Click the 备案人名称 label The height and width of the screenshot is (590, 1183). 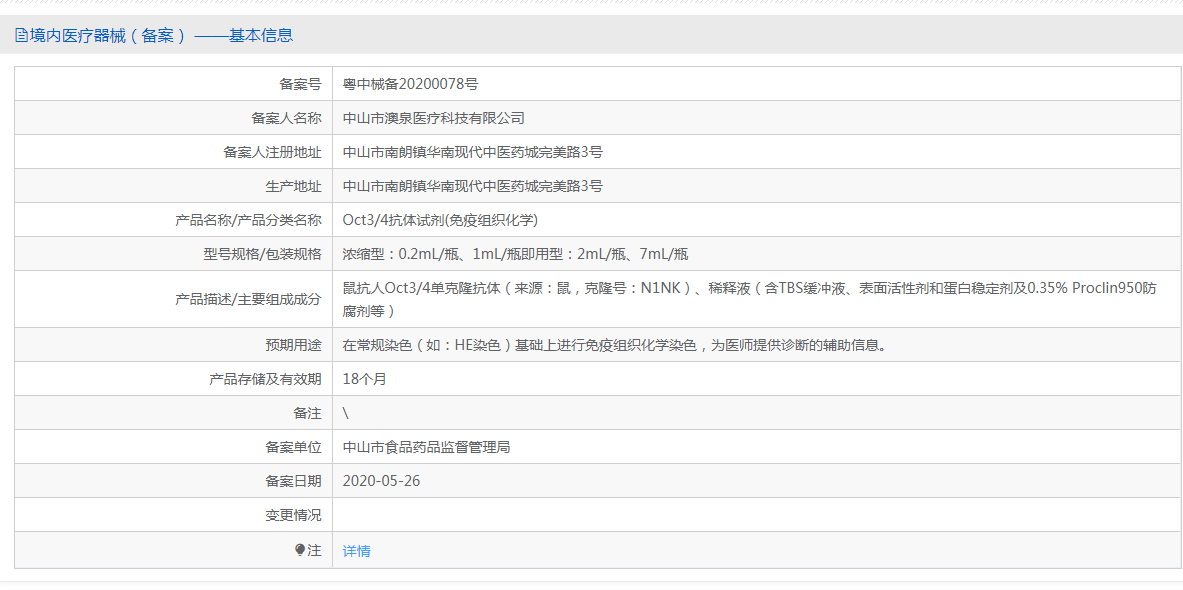(x=286, y=118)
